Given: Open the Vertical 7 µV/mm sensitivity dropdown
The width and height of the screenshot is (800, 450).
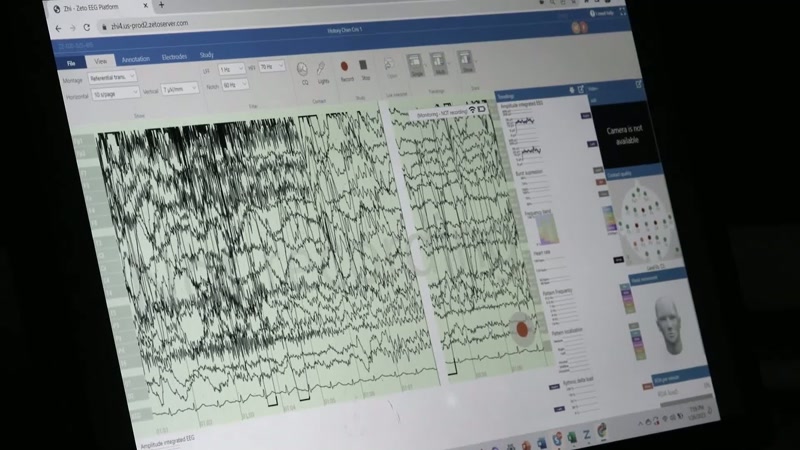Looking at the screenshot, I should tap(180, 89).
